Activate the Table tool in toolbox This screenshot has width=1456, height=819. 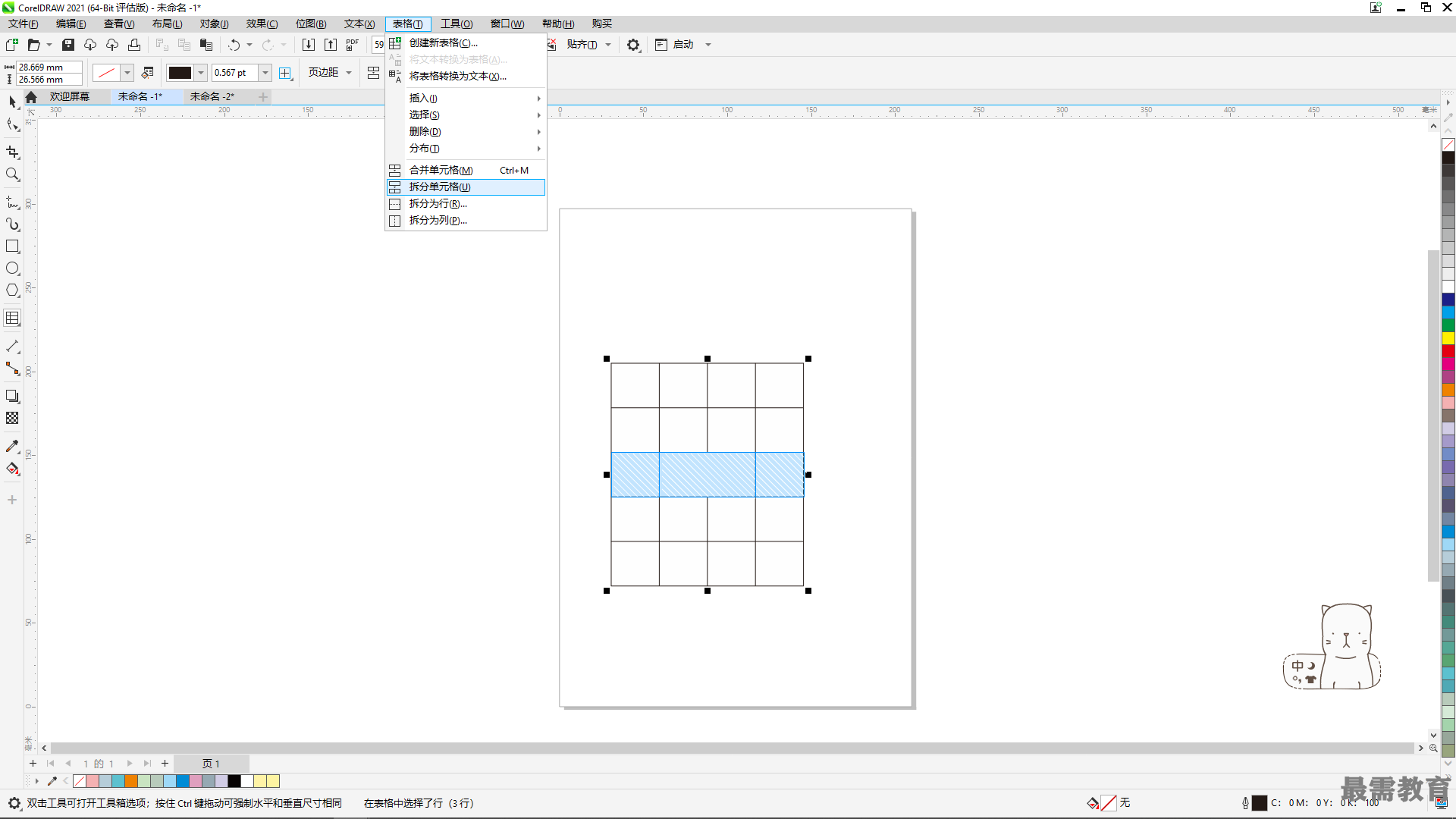(12, 318)
